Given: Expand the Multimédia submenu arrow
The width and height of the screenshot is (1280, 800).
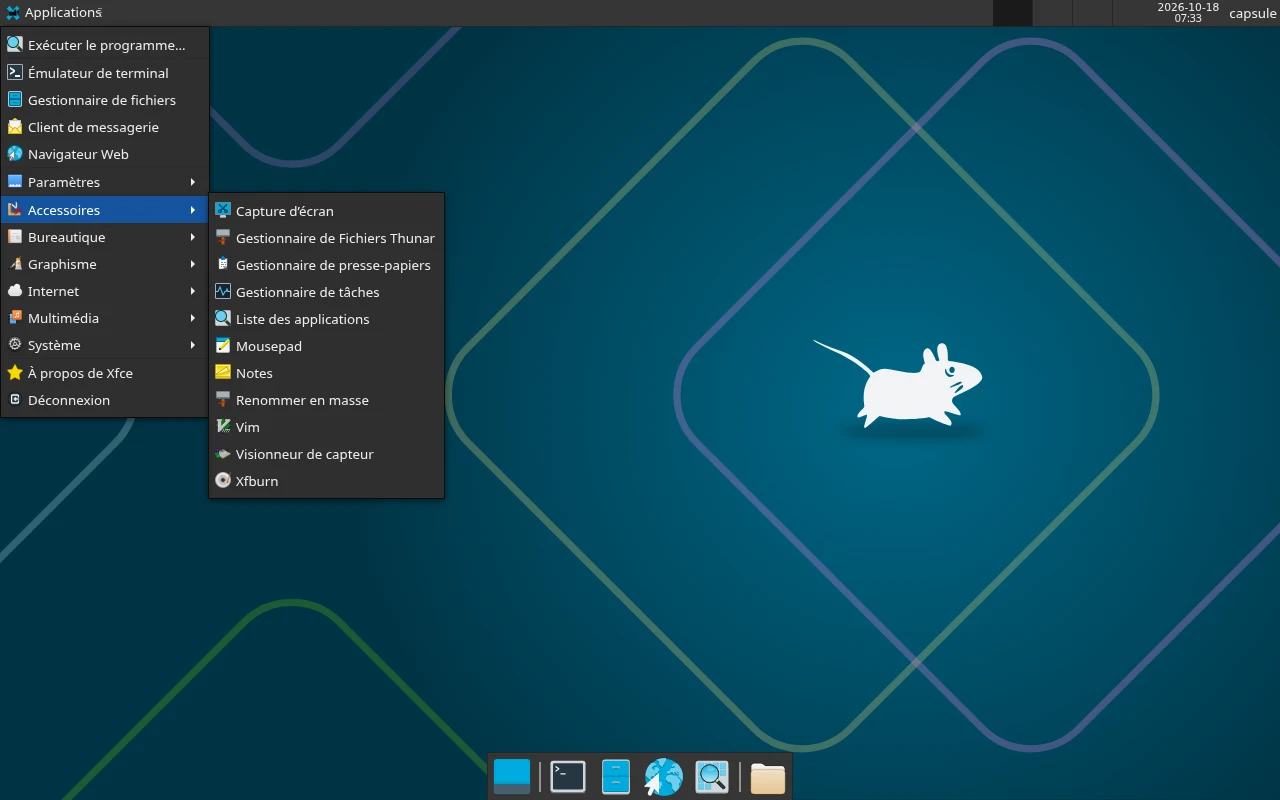Looking at the screenshot, I should [193, 318].
